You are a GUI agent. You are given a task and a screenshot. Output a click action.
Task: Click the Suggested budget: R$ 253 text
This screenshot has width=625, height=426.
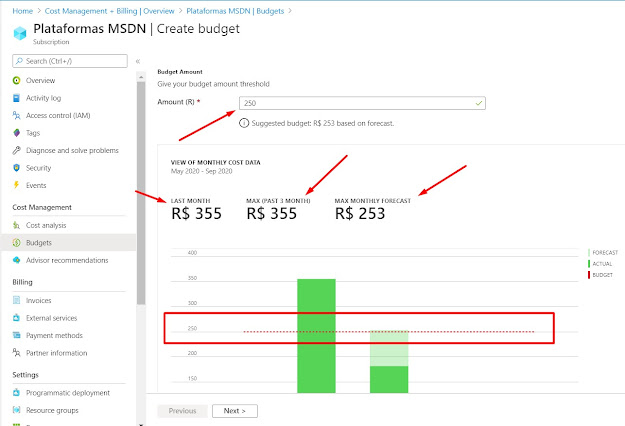tap(322, 124)
